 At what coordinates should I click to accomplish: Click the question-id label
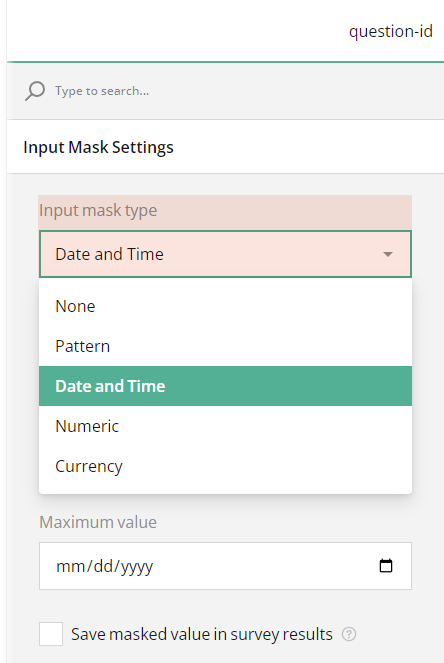391,31
